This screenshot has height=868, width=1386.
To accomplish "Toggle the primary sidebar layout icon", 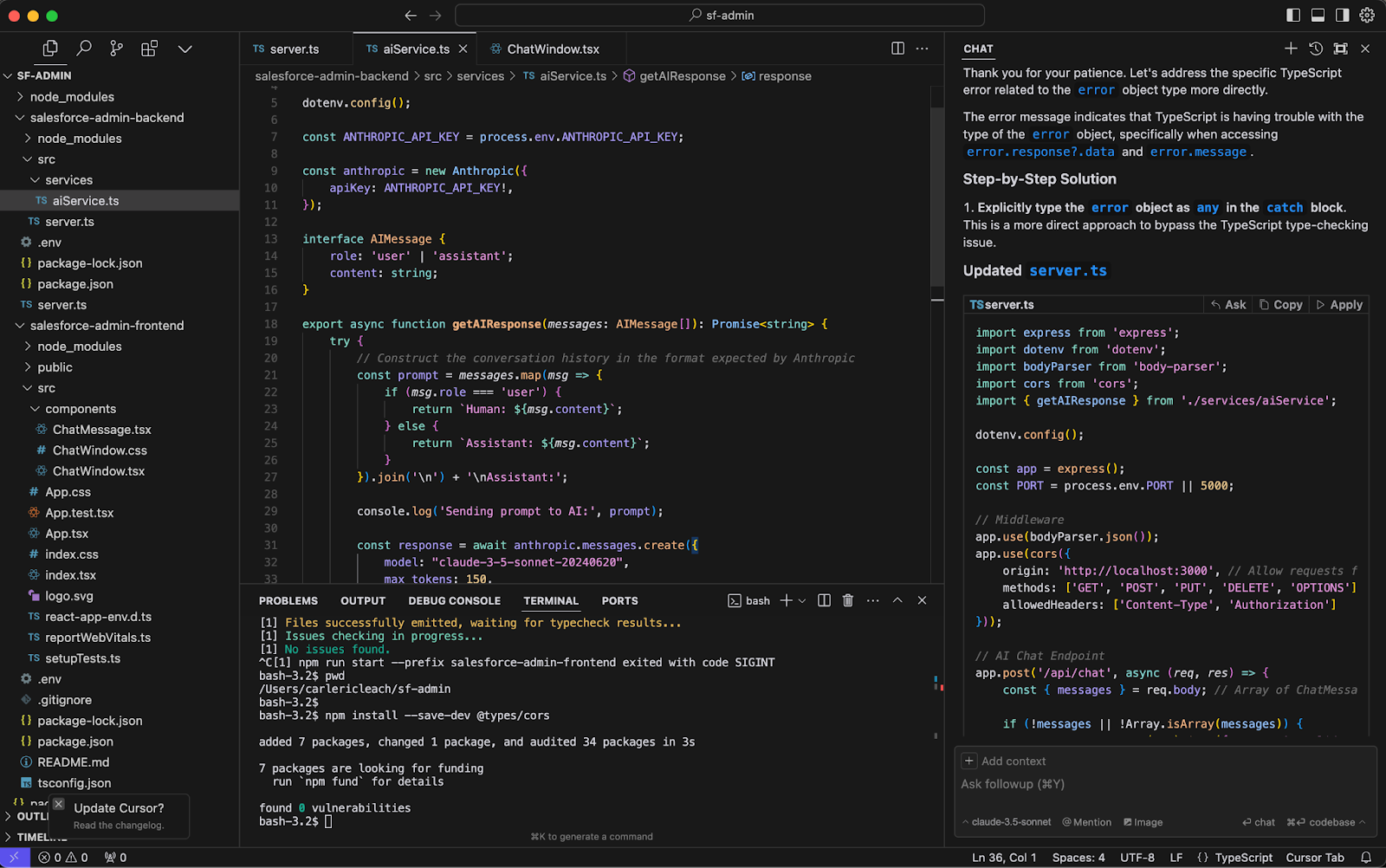I will pyautogui.click(x=1293, y=15).
